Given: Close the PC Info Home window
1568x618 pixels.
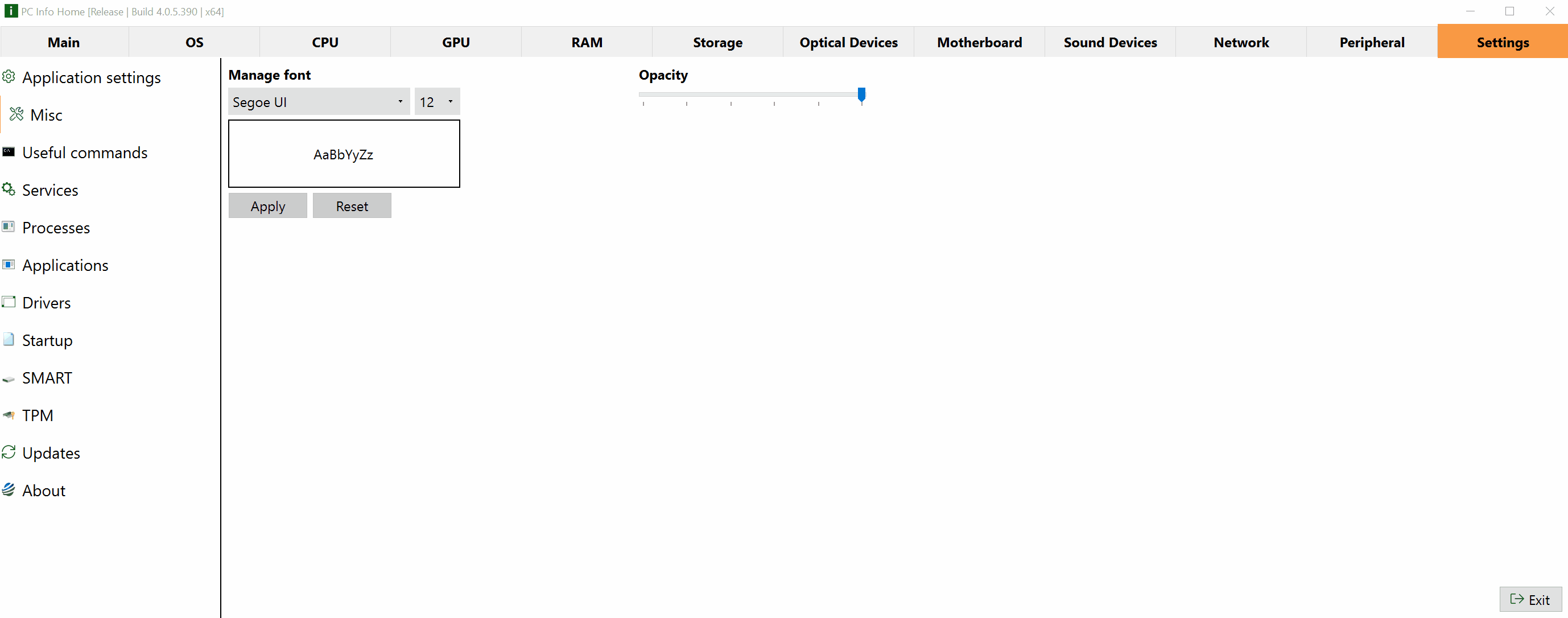Looking at the screenshot, I should click(x=1549, y=11).
